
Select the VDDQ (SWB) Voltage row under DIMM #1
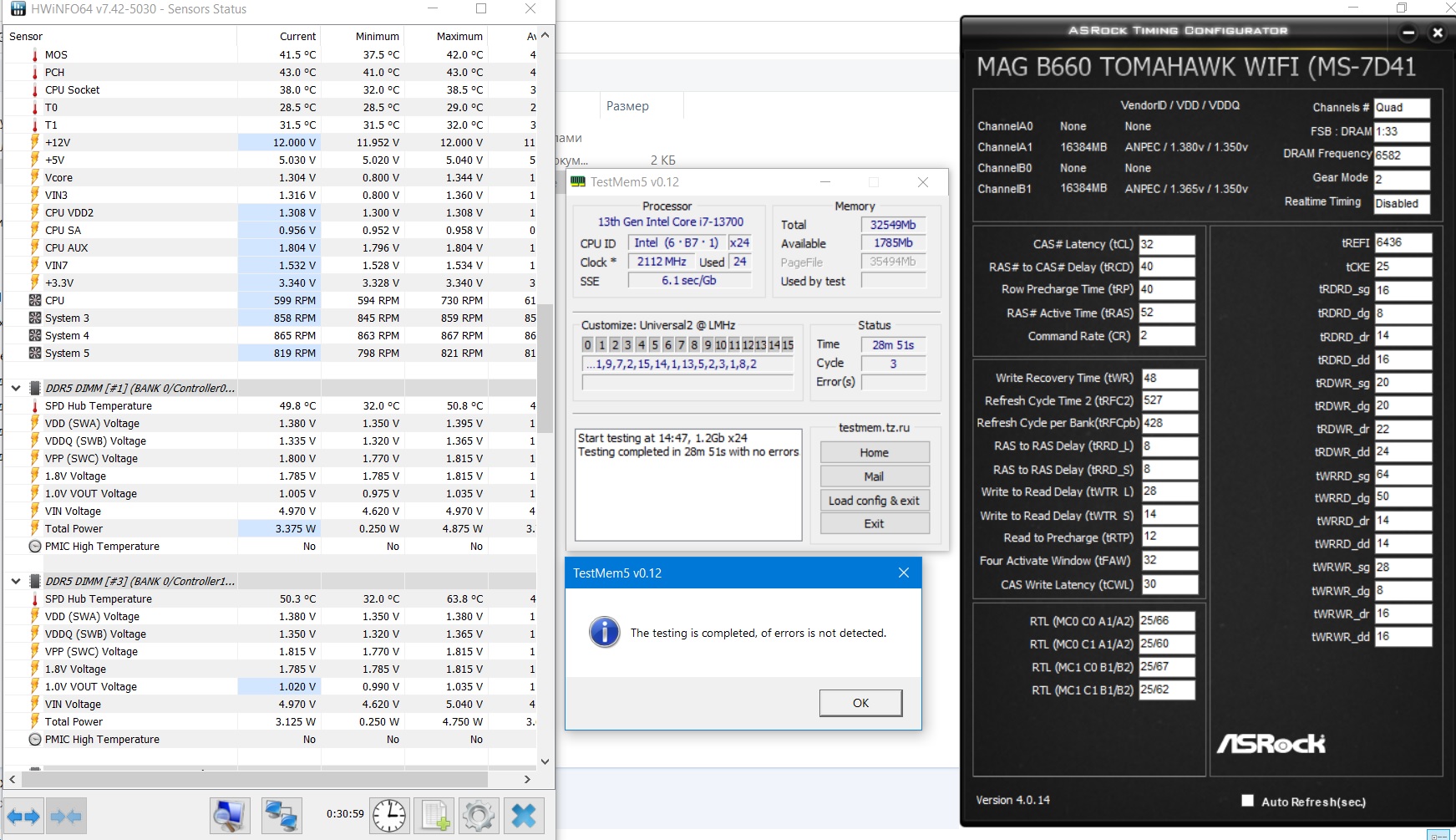coord(270,440)
